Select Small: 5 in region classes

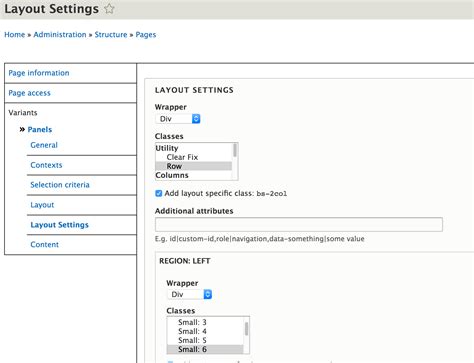(192, 340)
